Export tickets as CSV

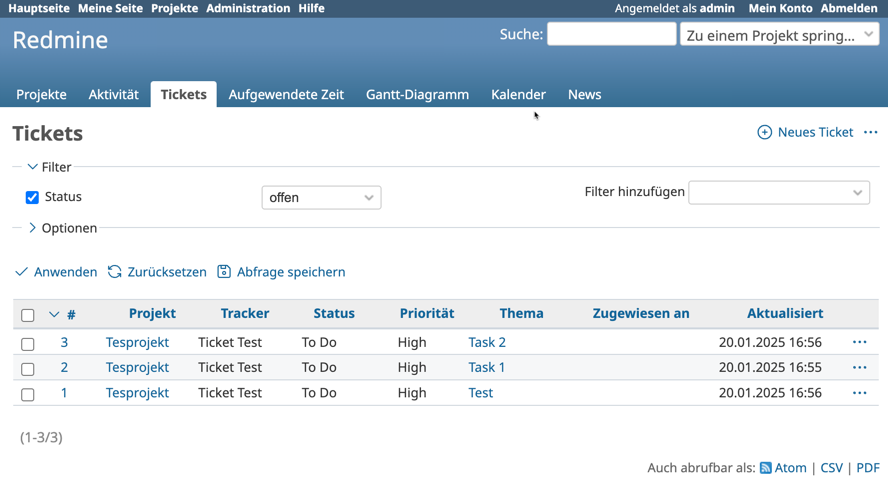pos(831,468)
